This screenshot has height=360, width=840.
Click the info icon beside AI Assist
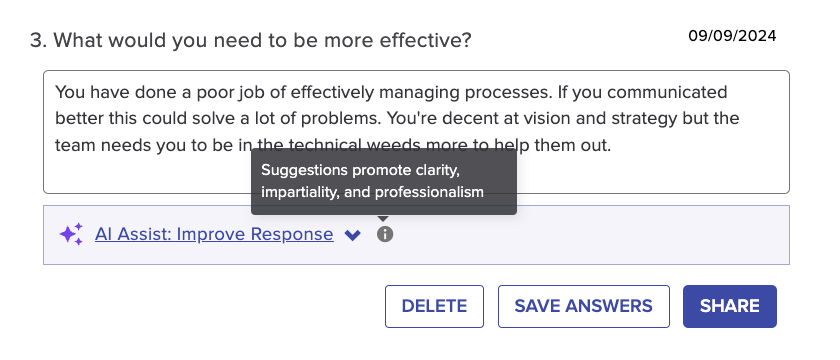385,234
